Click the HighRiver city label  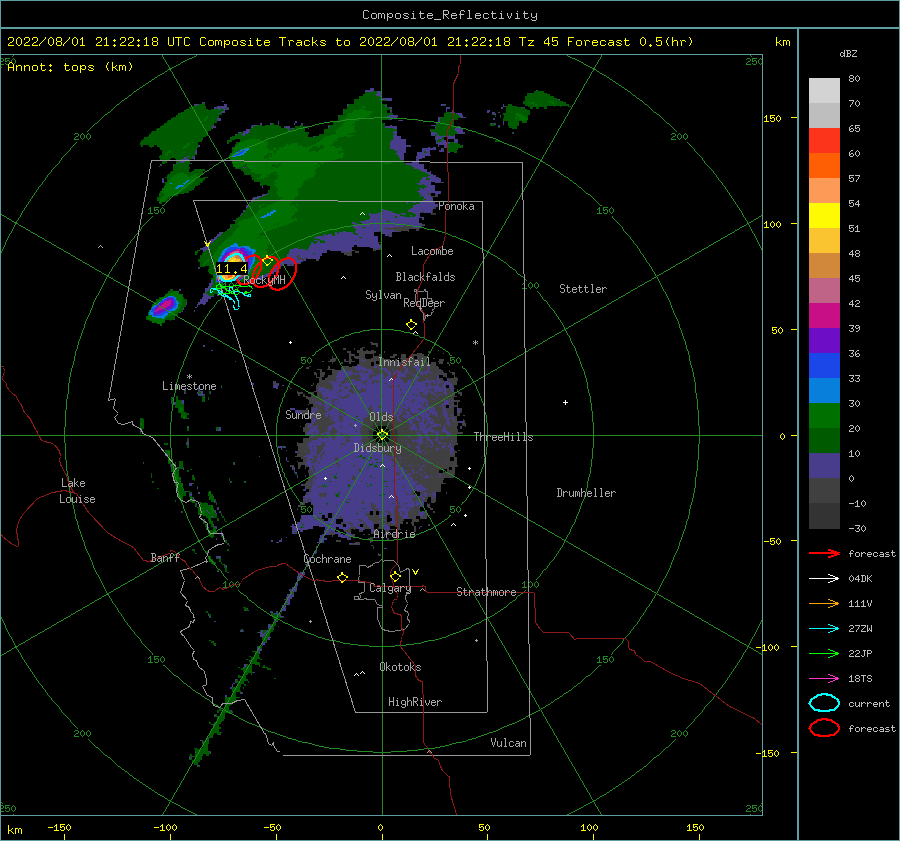[x=415, y=702]
